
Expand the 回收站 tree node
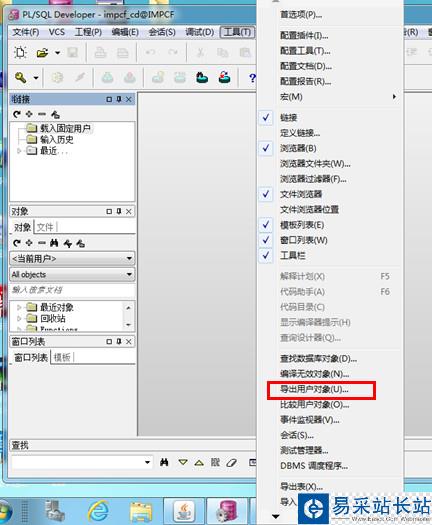pos(19,318)
